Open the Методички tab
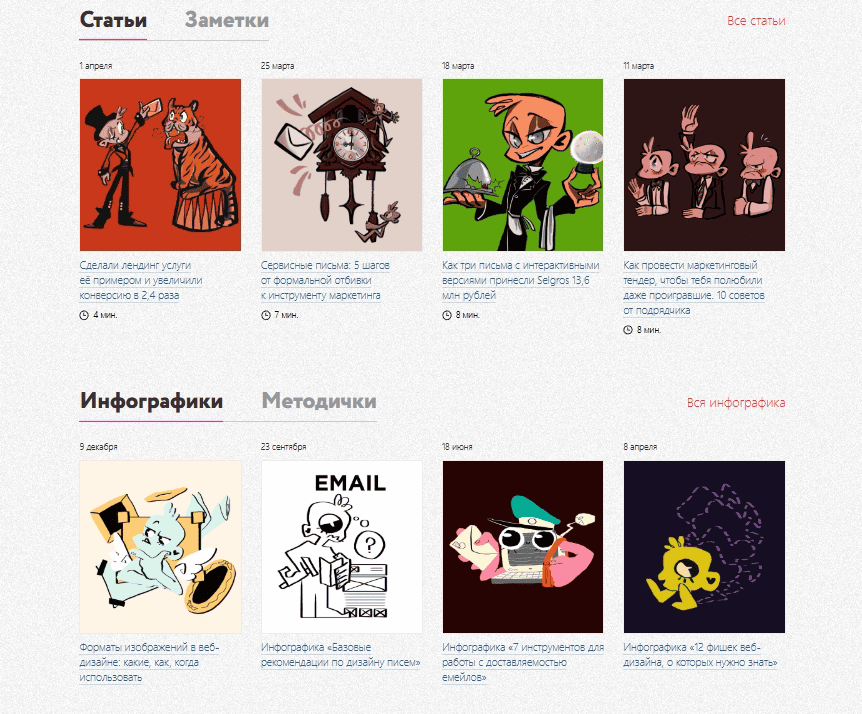 [x=319, y=401]
